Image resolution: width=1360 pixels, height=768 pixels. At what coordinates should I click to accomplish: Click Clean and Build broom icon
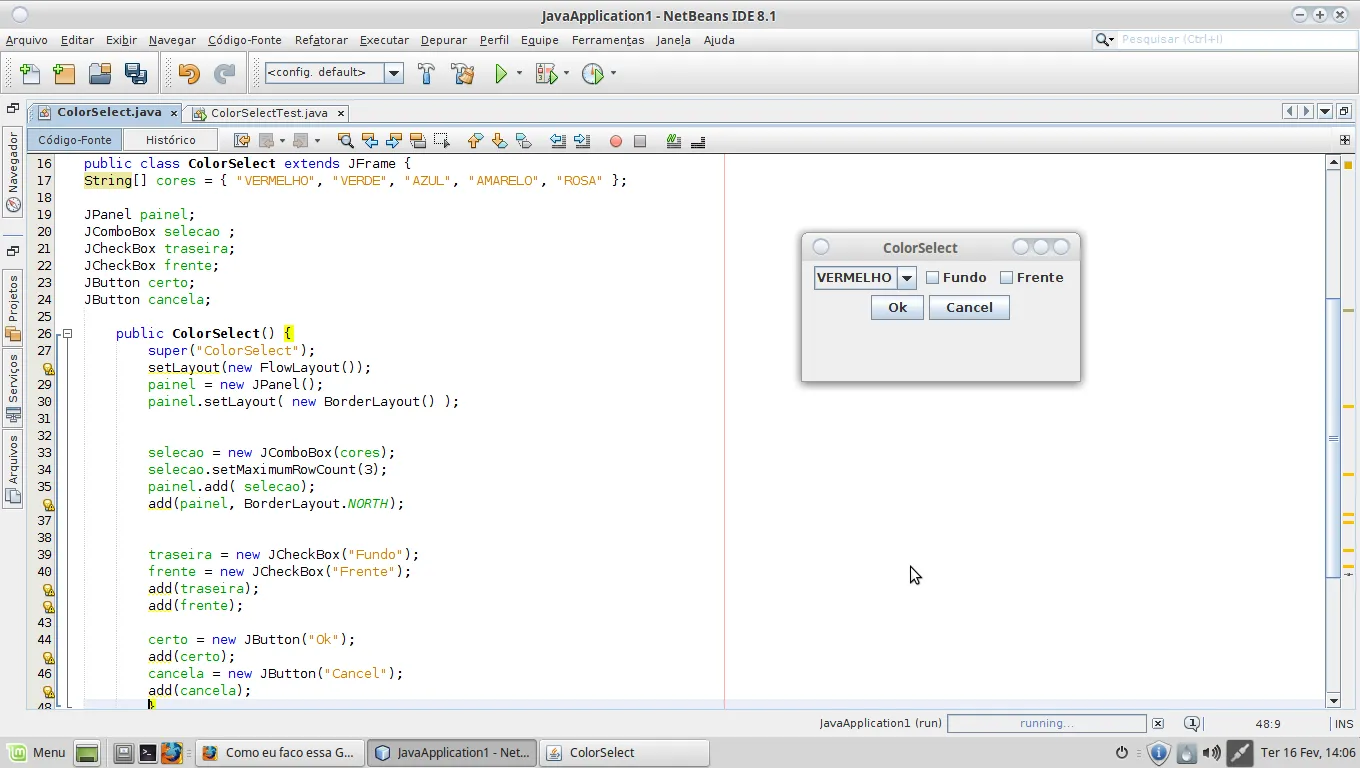462,74
